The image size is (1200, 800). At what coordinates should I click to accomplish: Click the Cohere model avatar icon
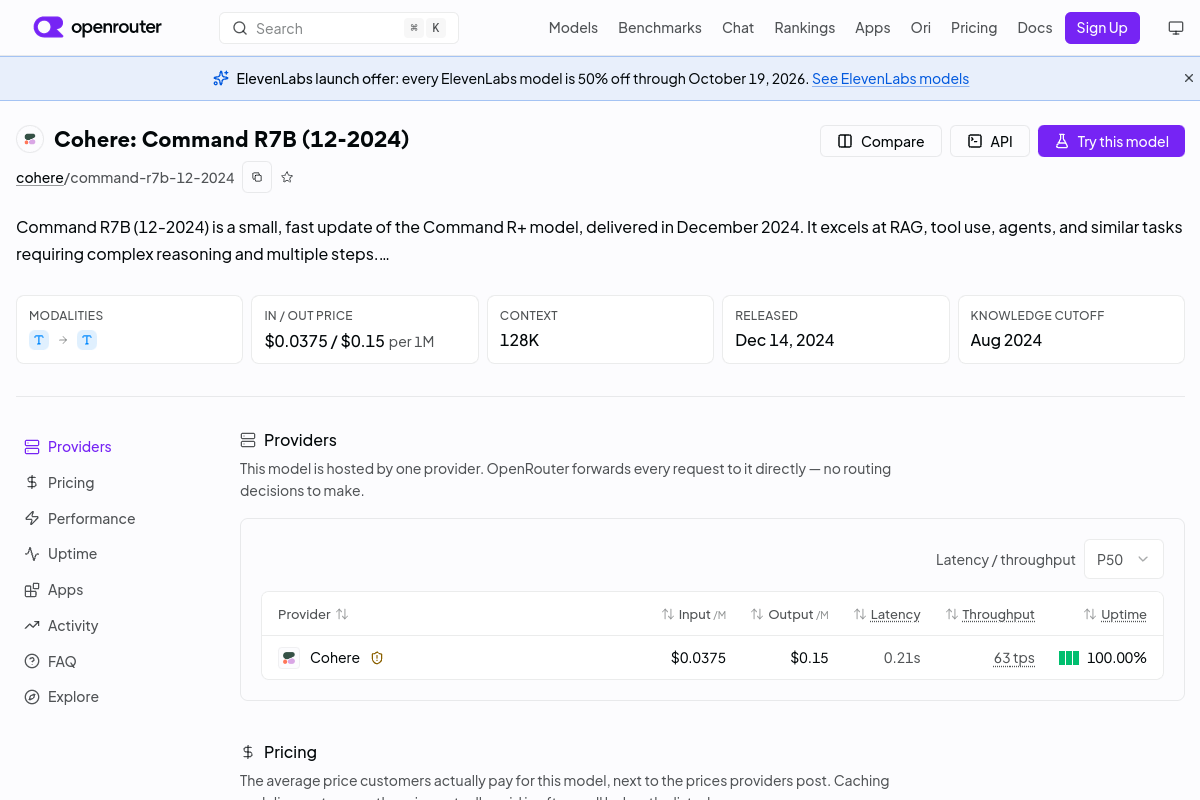click(30, 140)
